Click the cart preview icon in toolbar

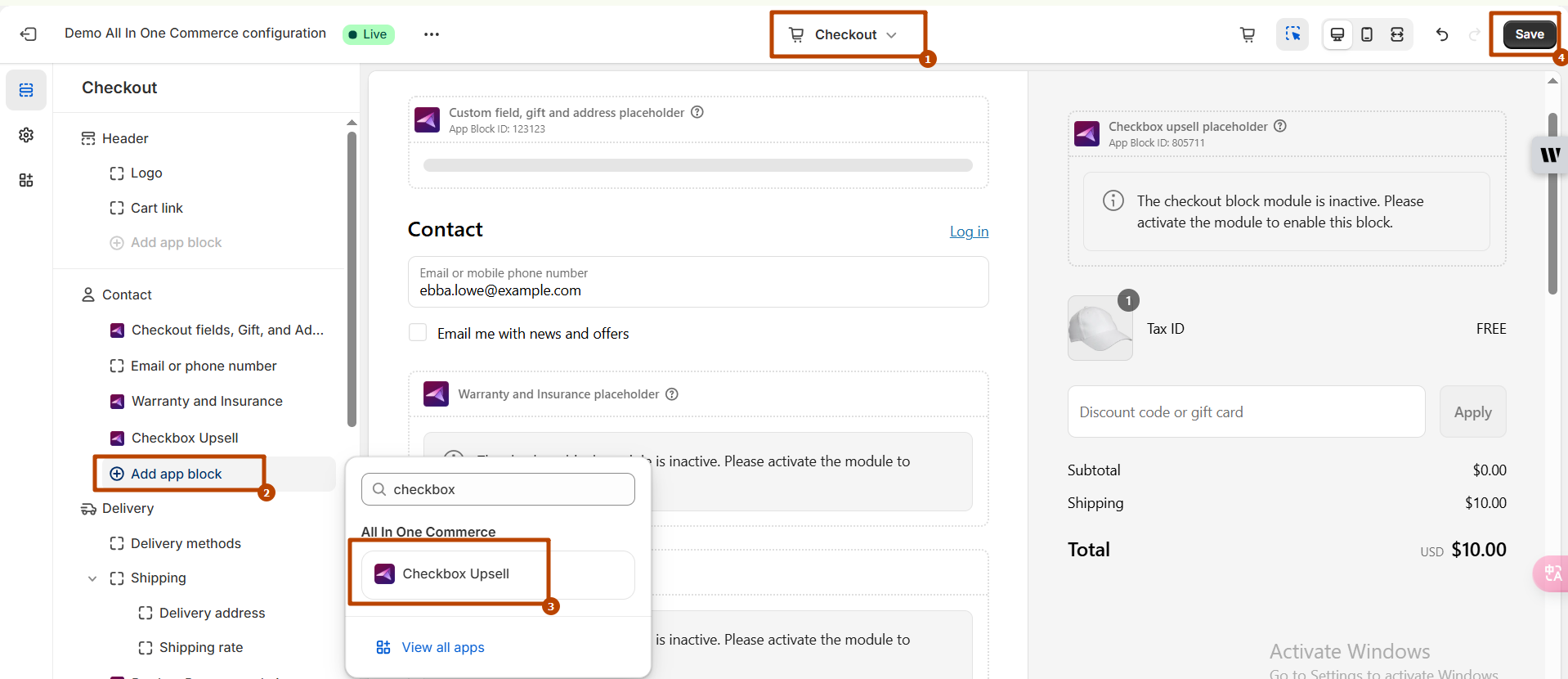tap(1247, 34)
